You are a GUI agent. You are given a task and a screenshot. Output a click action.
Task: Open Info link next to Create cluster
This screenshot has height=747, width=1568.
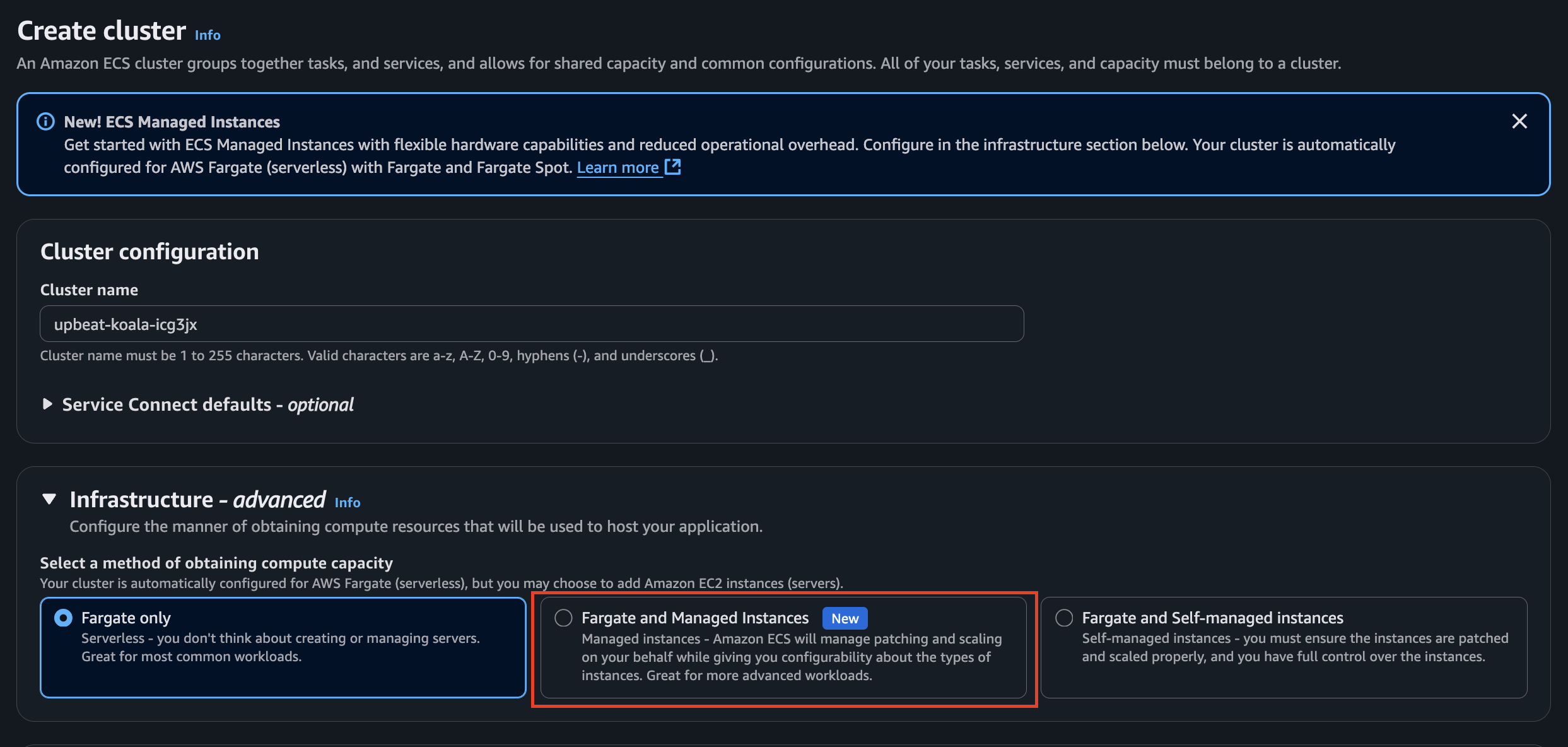tap(208, 35)
